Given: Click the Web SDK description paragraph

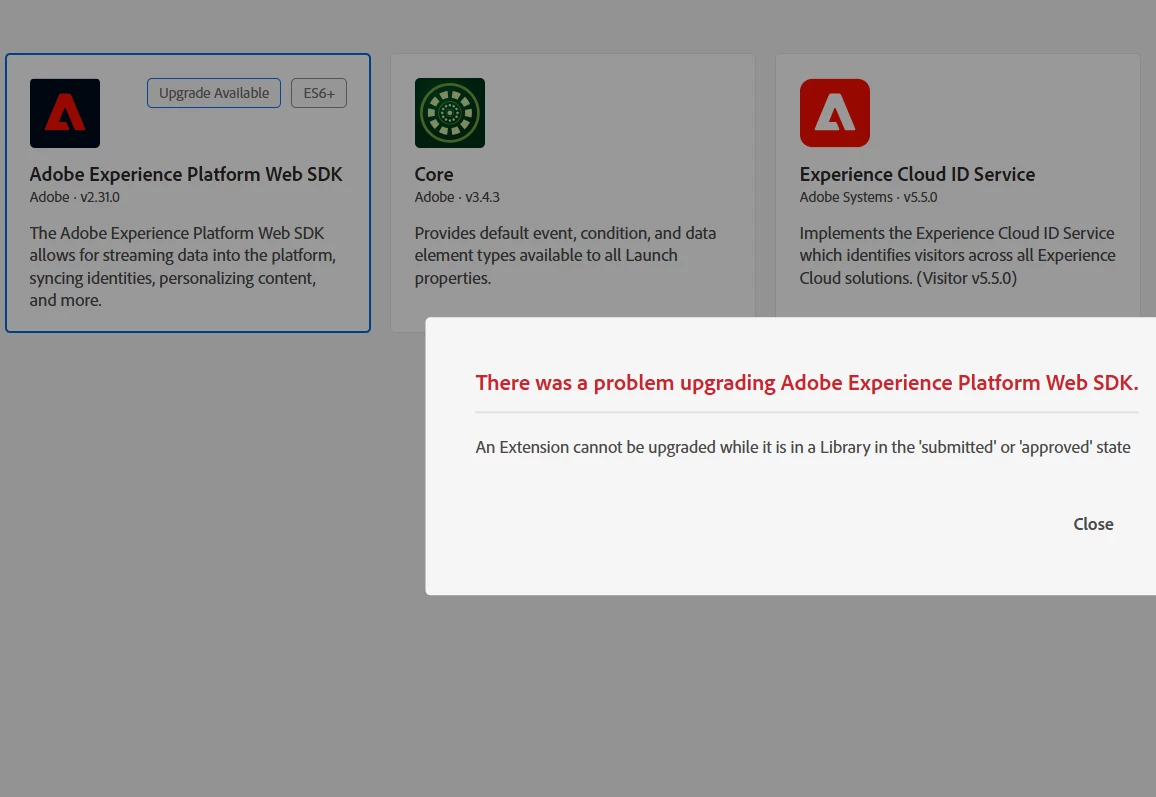Looking at the screenshot, I should pyautogui.click(x=183, y=266).
